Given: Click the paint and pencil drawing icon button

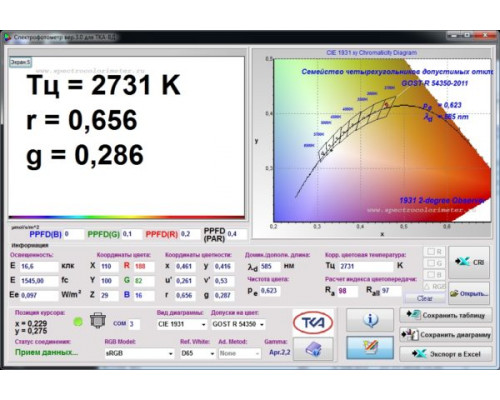Looking at the screenshot, I should 370,348.
